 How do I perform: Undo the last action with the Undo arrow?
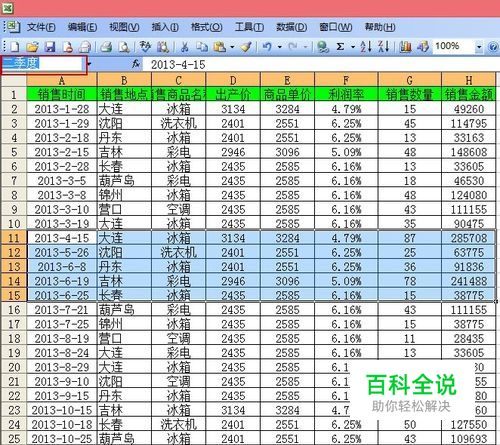pos(267,47)
